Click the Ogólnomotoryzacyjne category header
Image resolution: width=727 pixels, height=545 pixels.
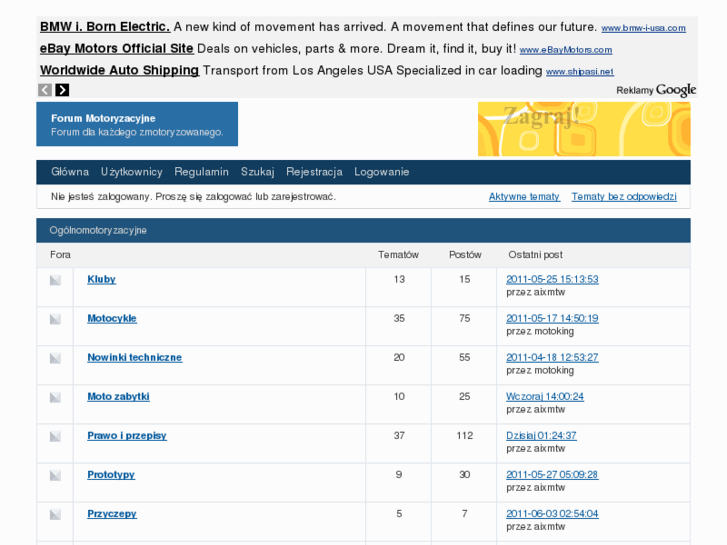coord(98,231)
